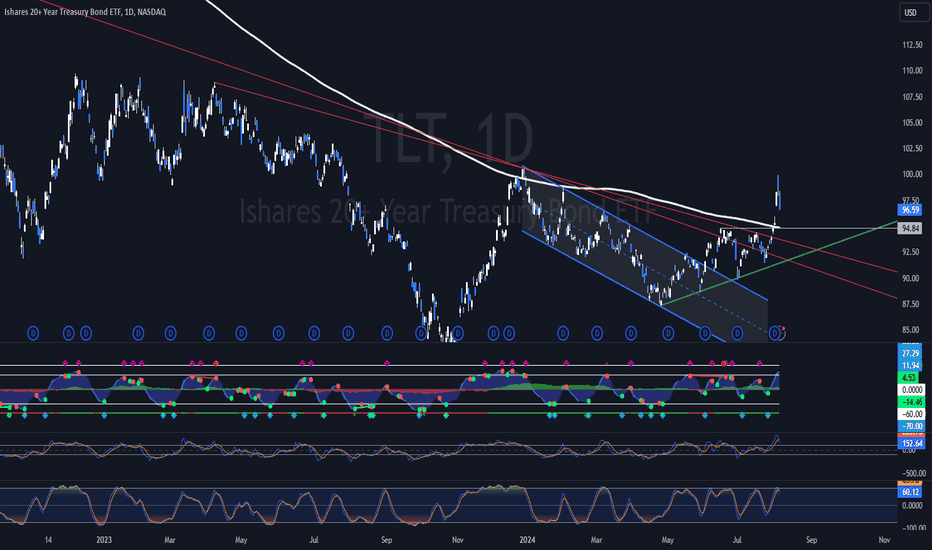Click the 102.50 price axis label
The width and height of the screenshot is (932, 550).
pos(912,149)
